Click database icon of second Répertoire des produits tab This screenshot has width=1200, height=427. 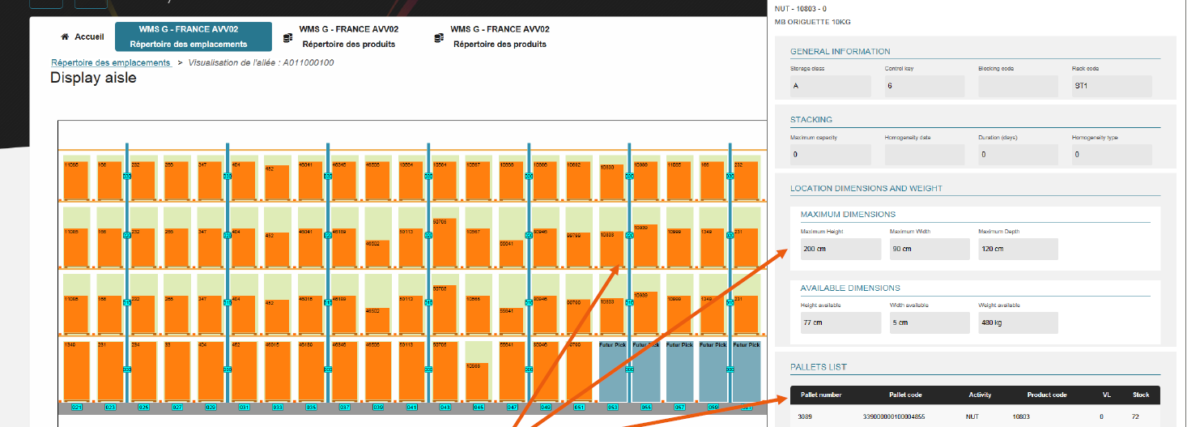[x=438, y=38]
